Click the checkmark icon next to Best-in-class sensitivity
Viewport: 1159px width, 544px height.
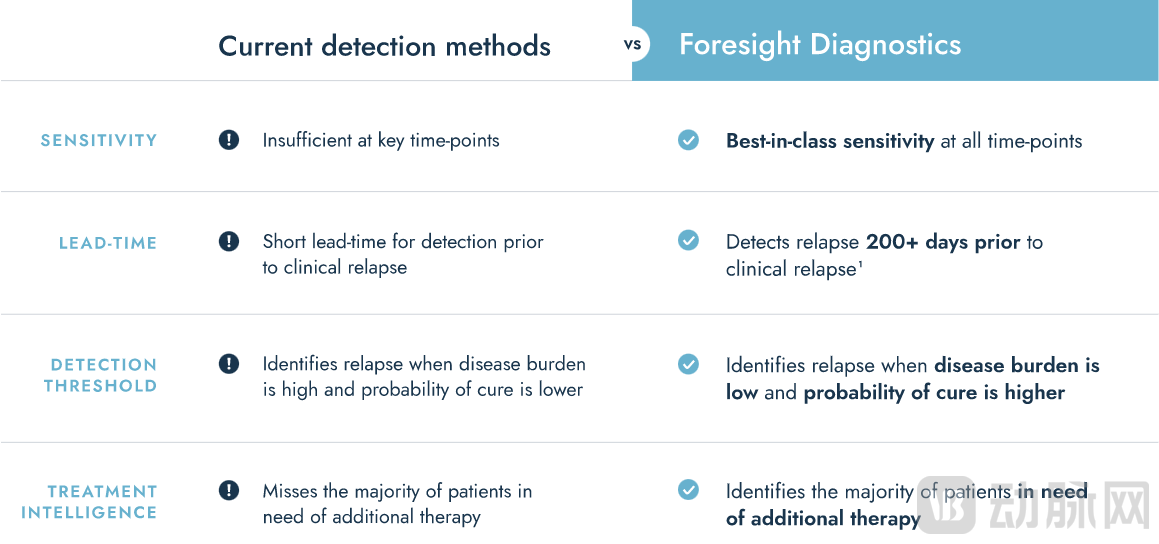[x=688, y=140]
